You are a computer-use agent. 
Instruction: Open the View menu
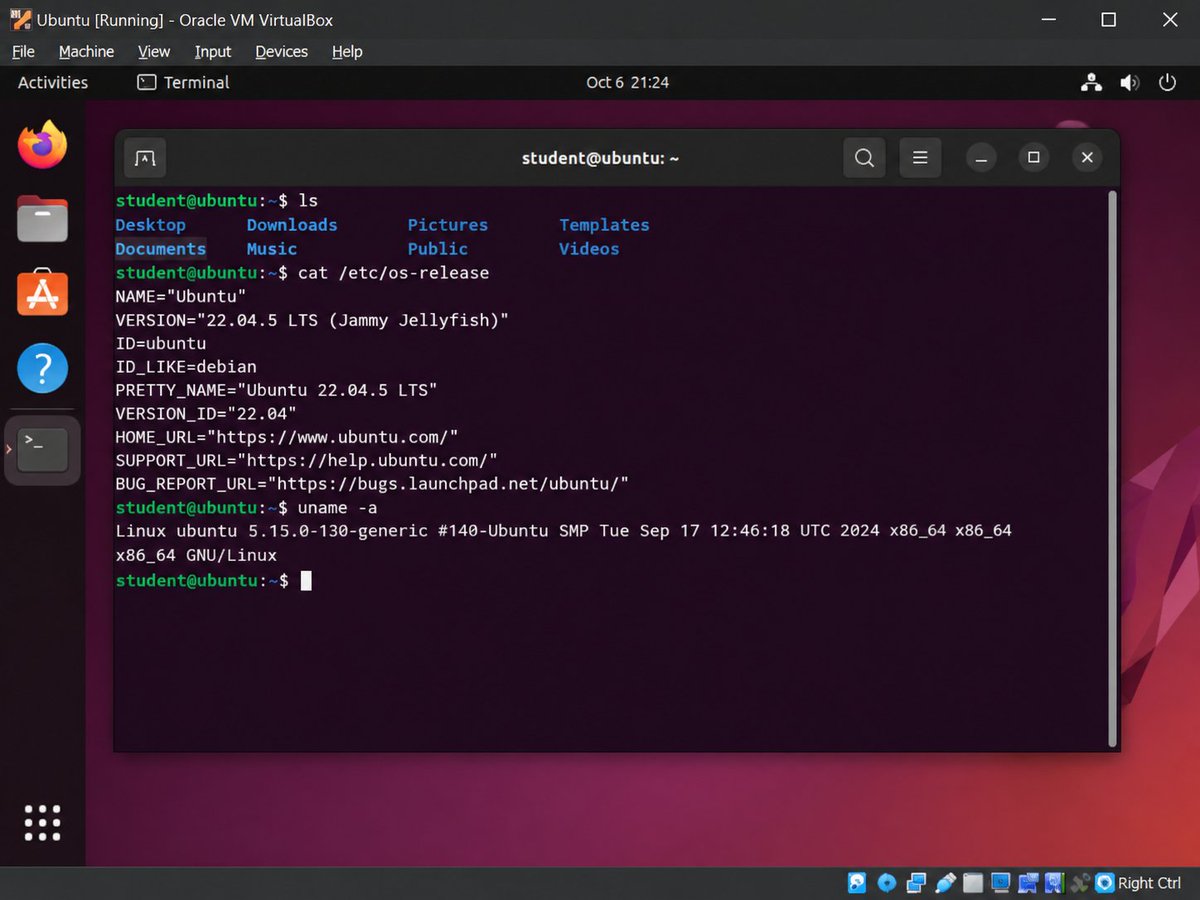click(154, 51)
